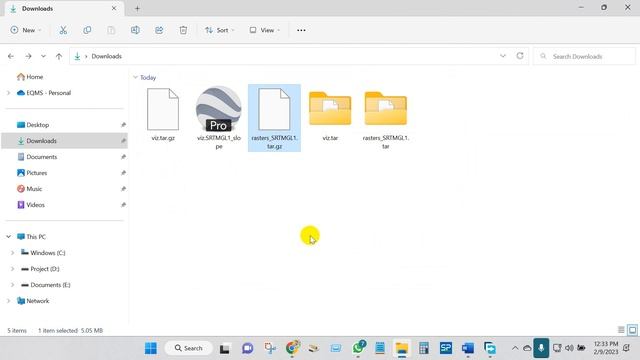Image resolution: width=640 pixels, height=360 pixels.
Task: Click Downloads in the address bar
Action: tap(107, 56)
